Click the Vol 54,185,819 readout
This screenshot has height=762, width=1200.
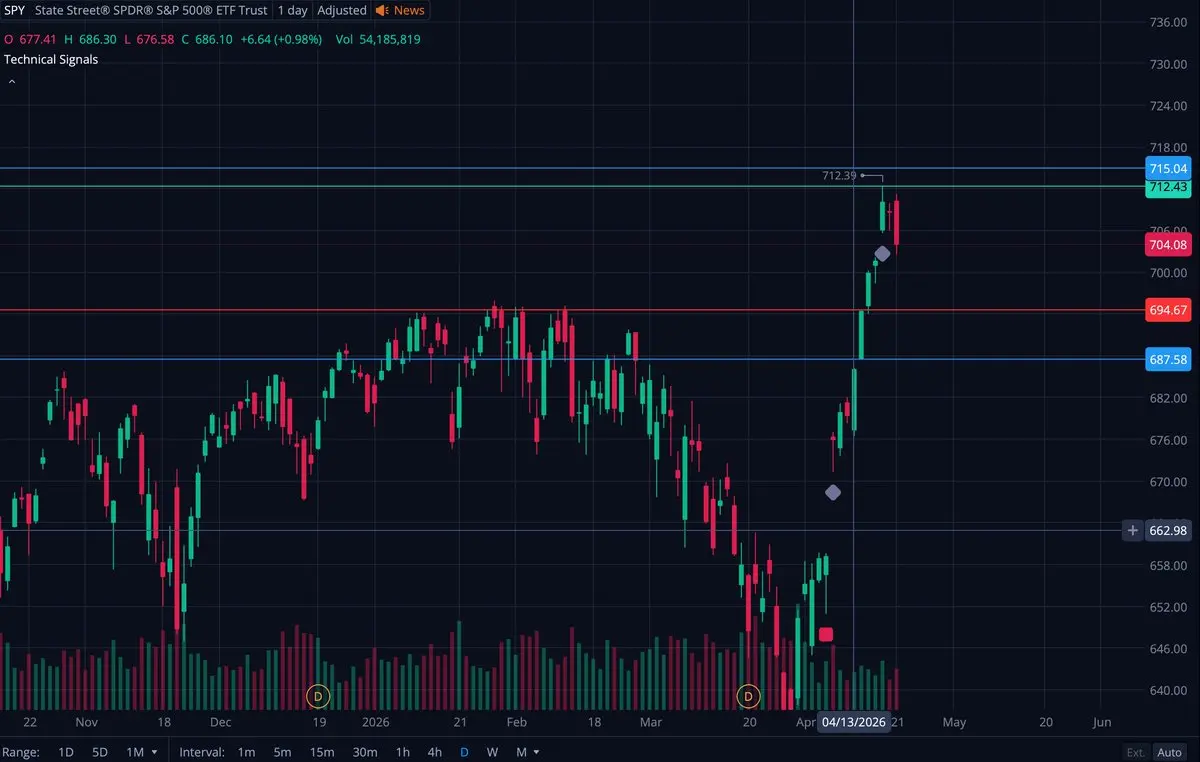click(x=378, y=39)
